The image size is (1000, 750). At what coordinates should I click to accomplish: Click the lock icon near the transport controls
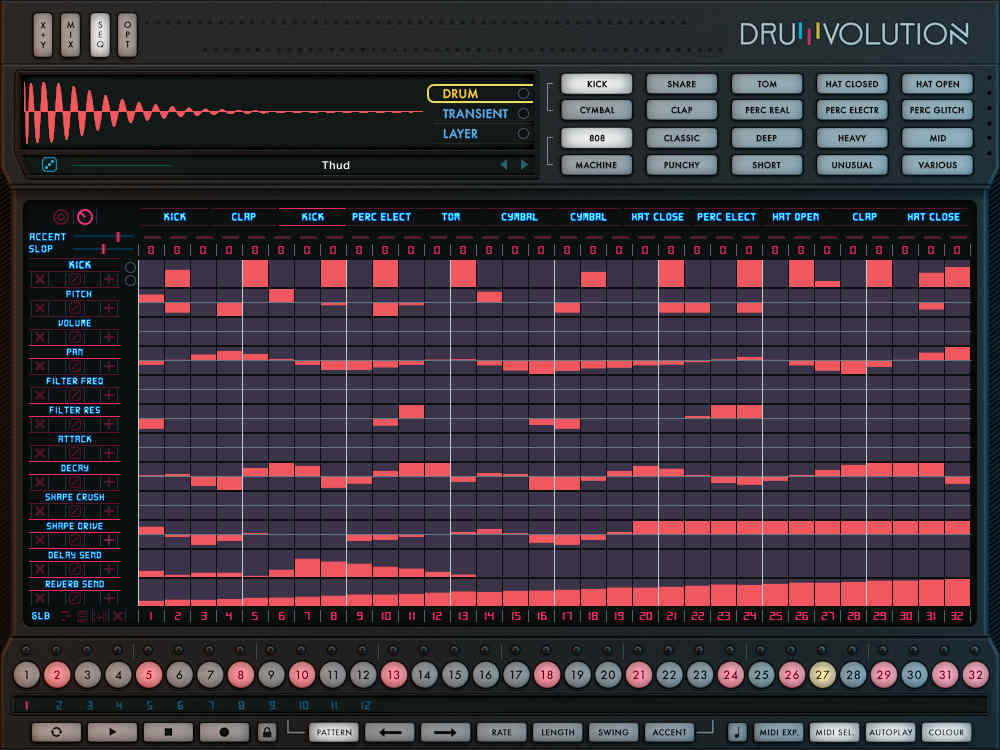click(x=265, y=732)
